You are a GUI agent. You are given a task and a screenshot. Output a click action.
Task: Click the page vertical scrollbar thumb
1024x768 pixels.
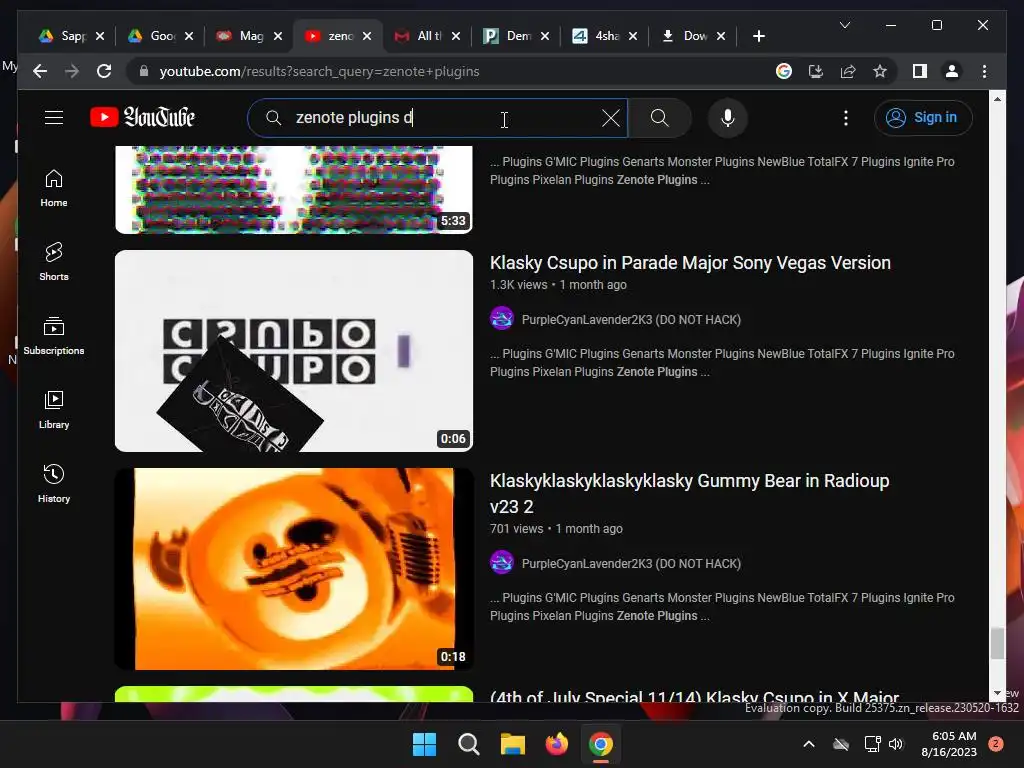(997, 643)
